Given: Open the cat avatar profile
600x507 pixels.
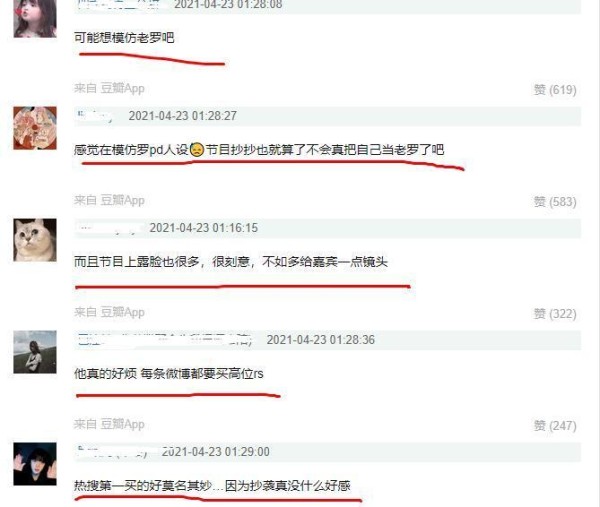Looking at the screenshot, I should (x=35, y=240).
